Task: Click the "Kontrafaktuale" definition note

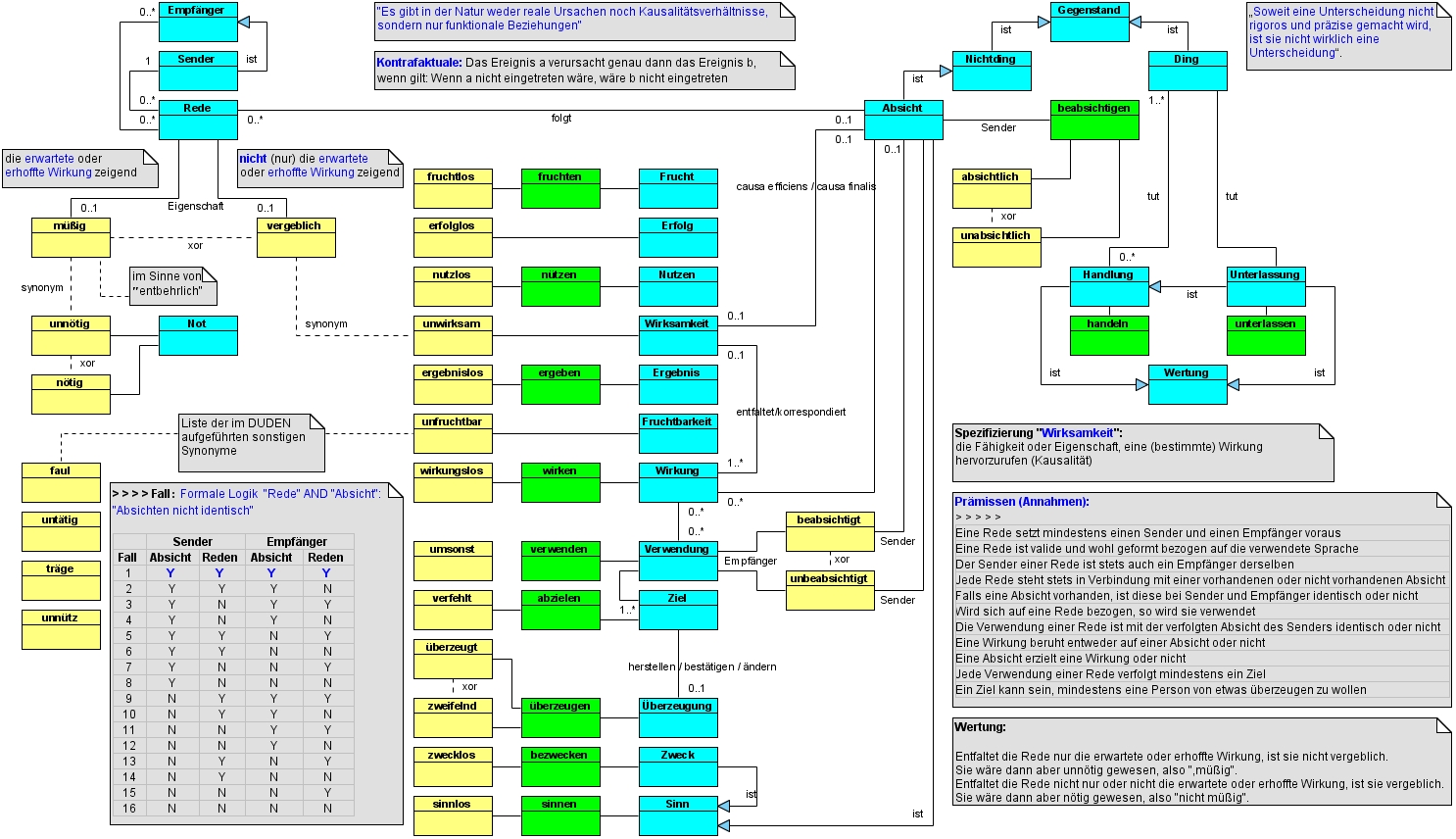Action: click(x=584, y=71)
